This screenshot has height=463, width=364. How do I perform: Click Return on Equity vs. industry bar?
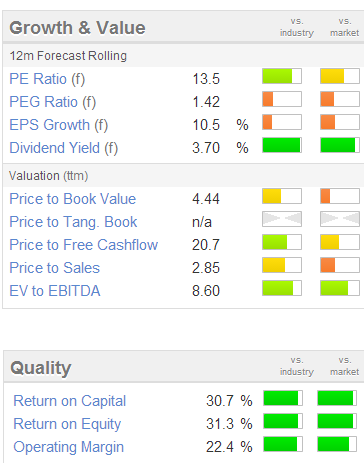point(283,421)
